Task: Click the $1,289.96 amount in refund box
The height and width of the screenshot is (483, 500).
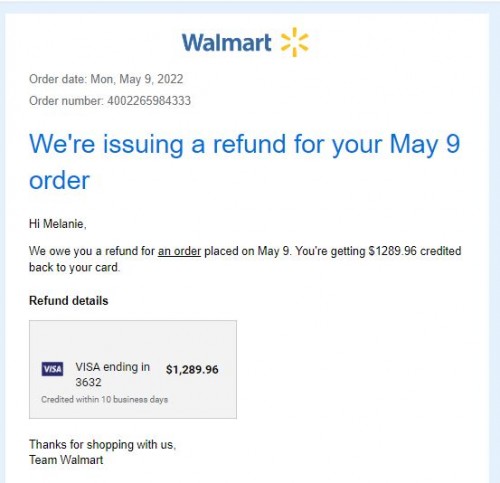Action: pyautogui.click(x=192, y=369)
